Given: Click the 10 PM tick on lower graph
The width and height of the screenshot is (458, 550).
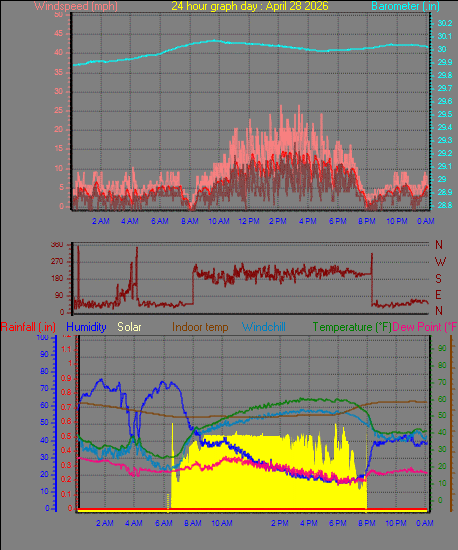Looking at the screenshot, I should (x=396, y=523).
